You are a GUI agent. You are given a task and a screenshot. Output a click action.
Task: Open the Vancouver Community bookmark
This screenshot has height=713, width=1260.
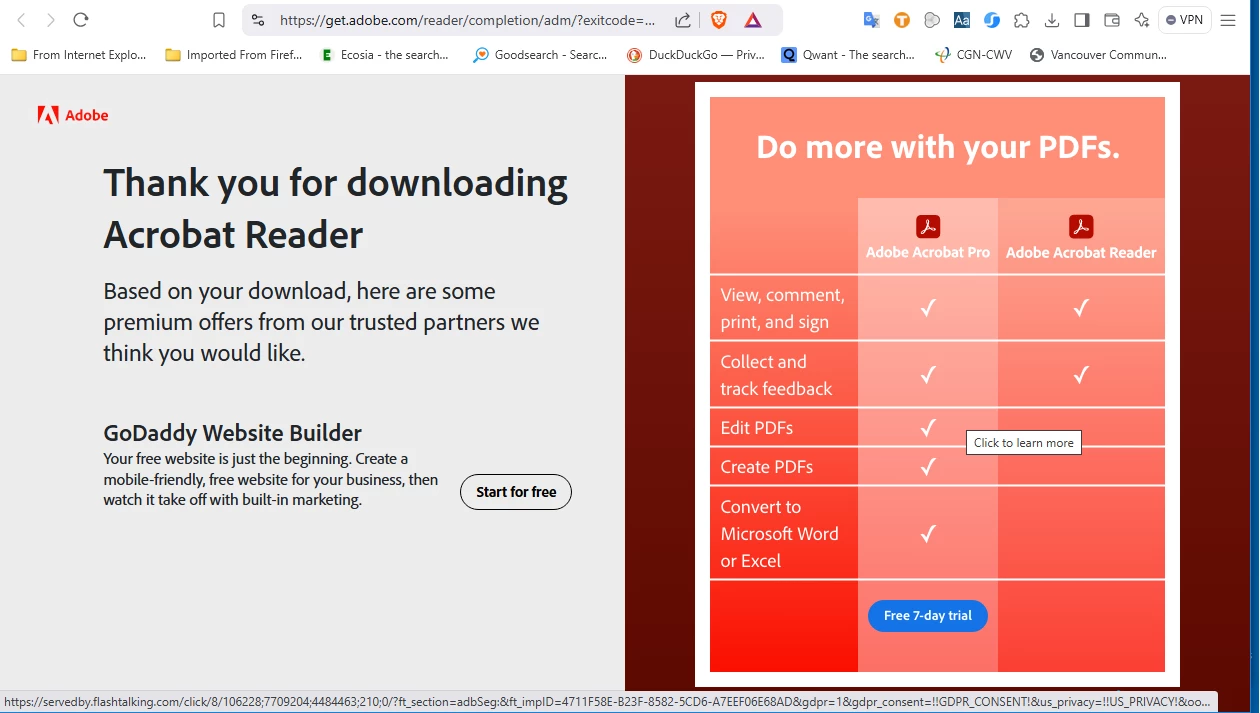1098,55
